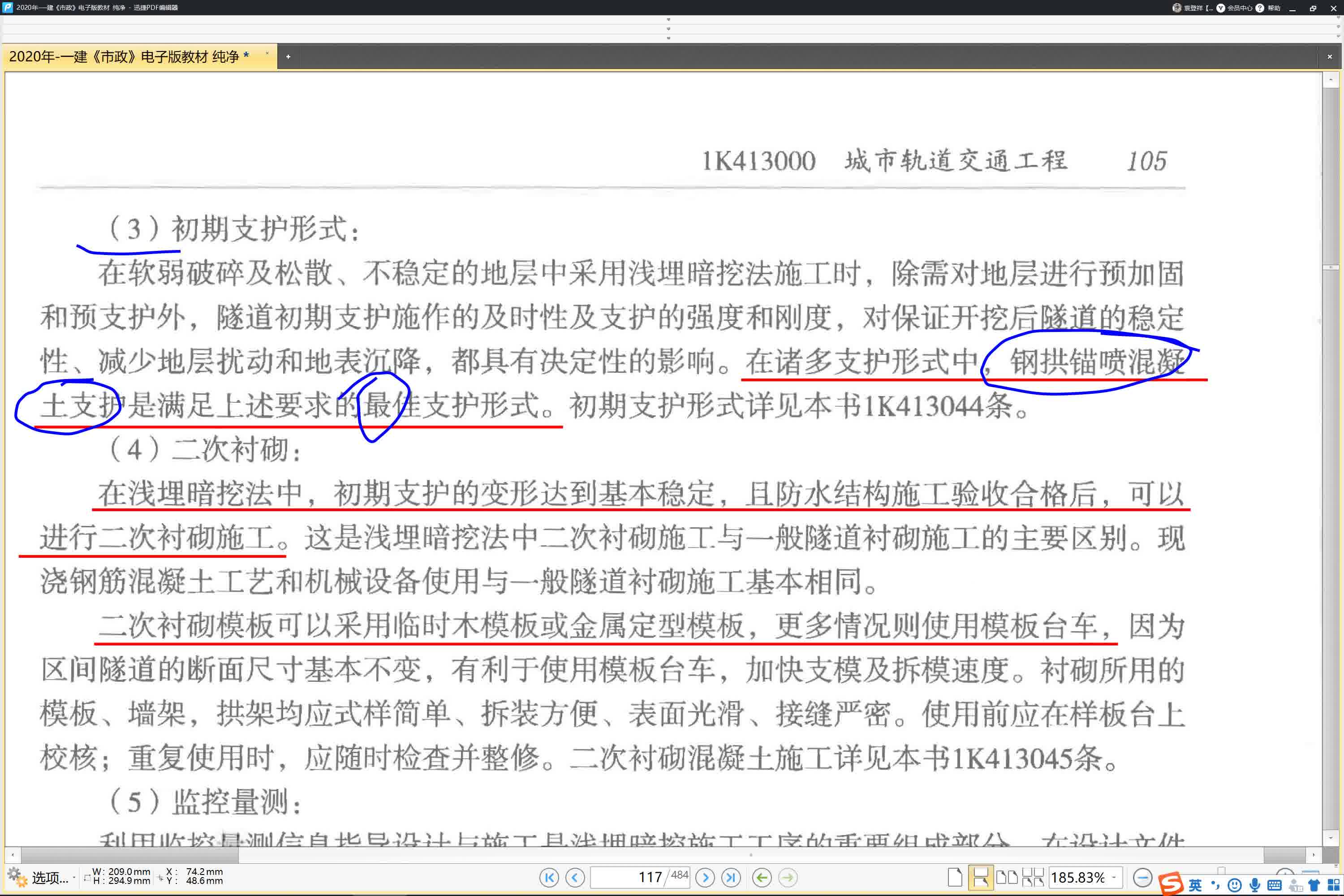1344x896 pixels.
Task: Click the heading text （4）二次衬砌
Action: (x=204, y=449)
